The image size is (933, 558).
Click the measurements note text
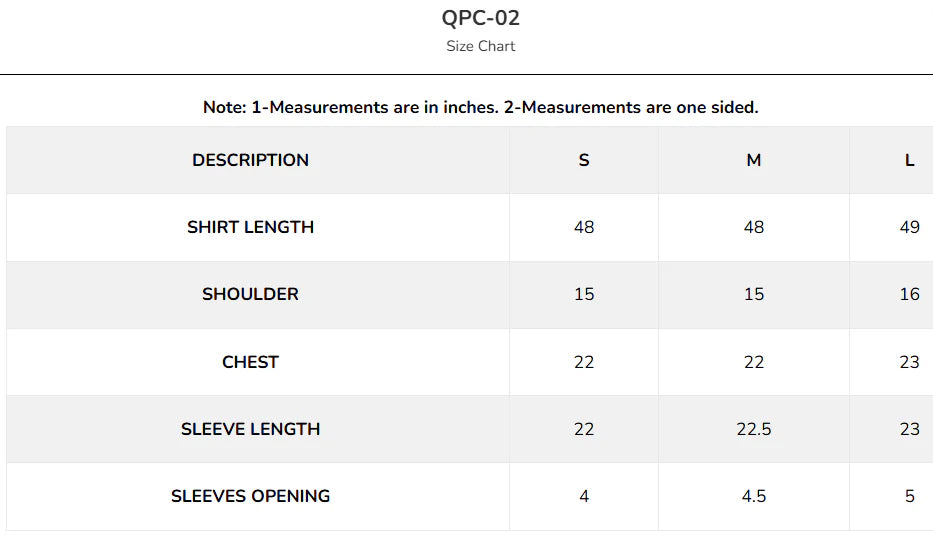pos(480,107)
